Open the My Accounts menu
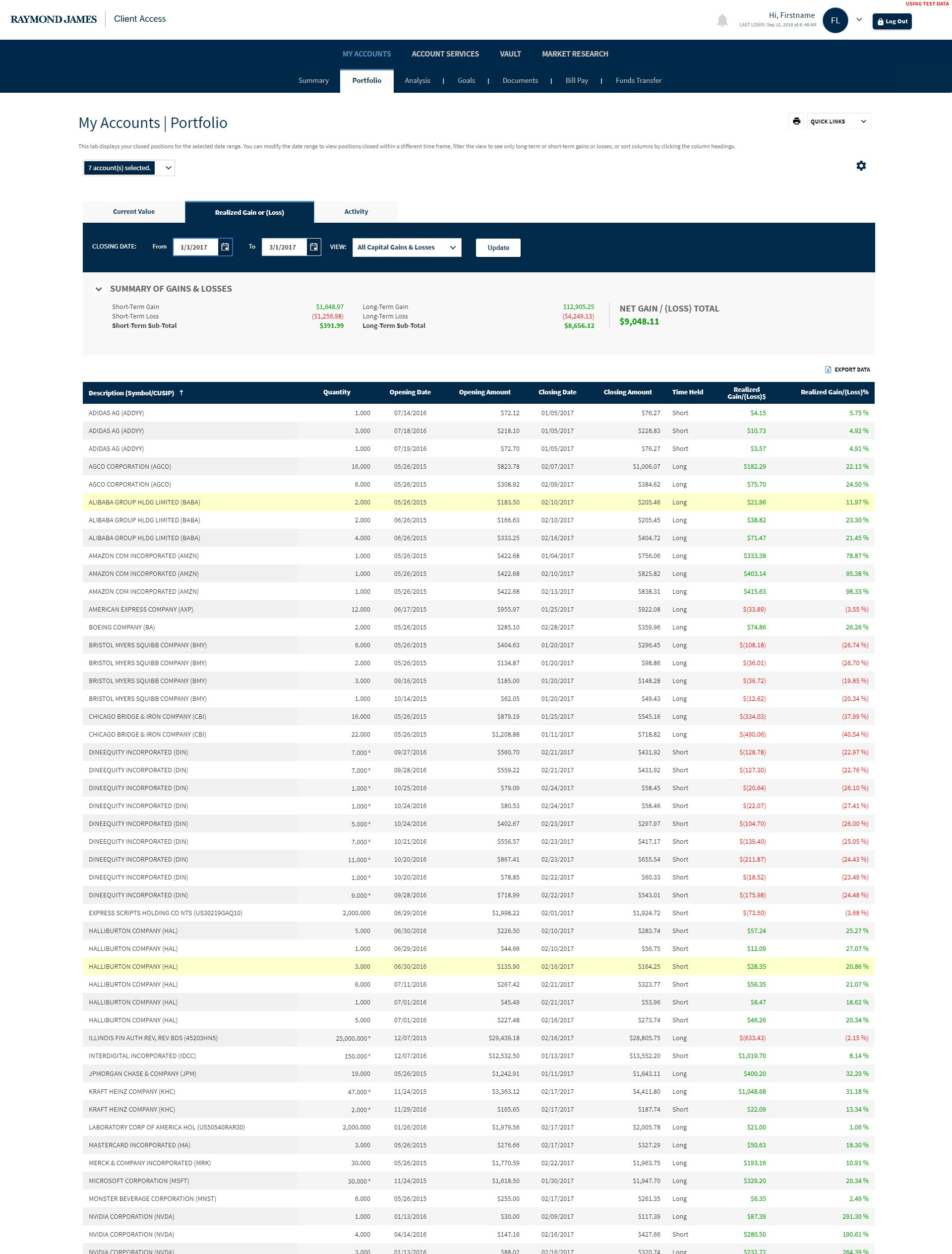 point(366,54)
